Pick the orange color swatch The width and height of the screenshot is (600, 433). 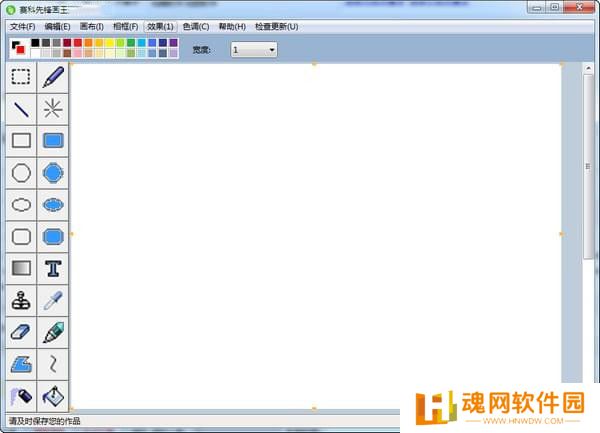pos(88,42)
